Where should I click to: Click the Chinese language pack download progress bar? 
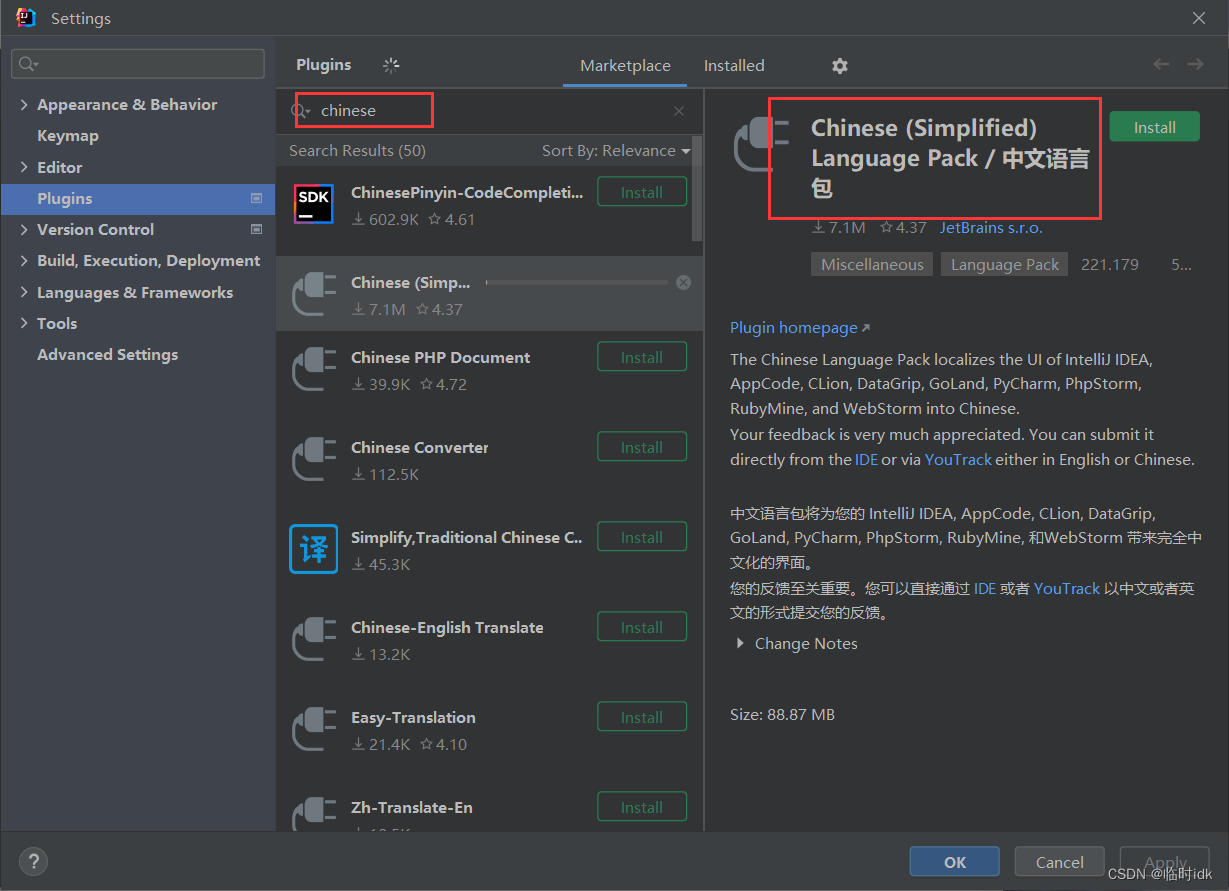[x=576, y=283]
